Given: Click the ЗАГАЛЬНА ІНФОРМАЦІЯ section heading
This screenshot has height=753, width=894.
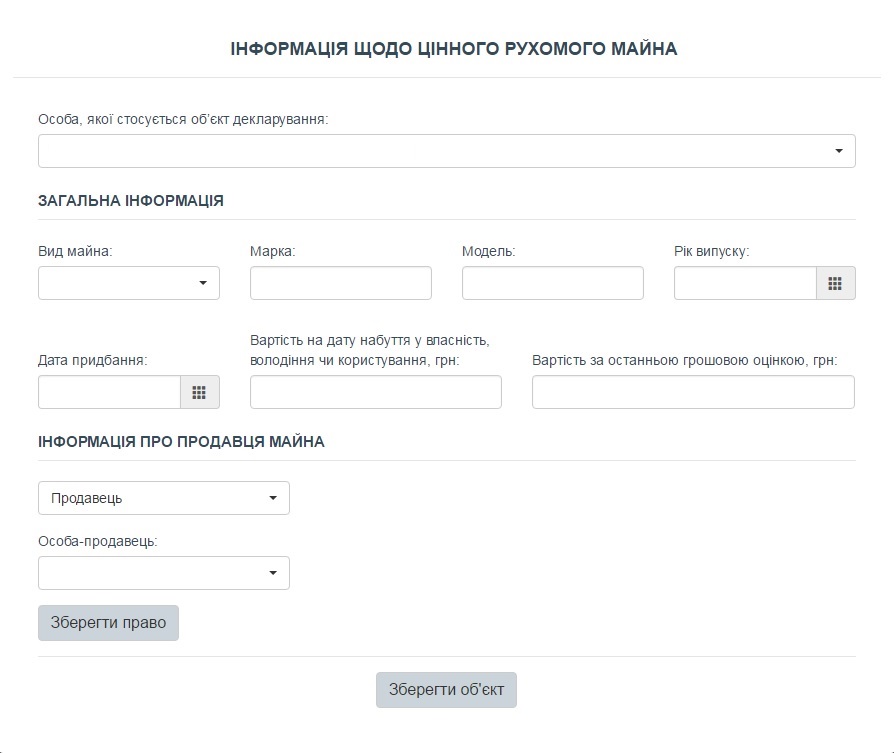Looking at the screenshot, I should [131, 200].
